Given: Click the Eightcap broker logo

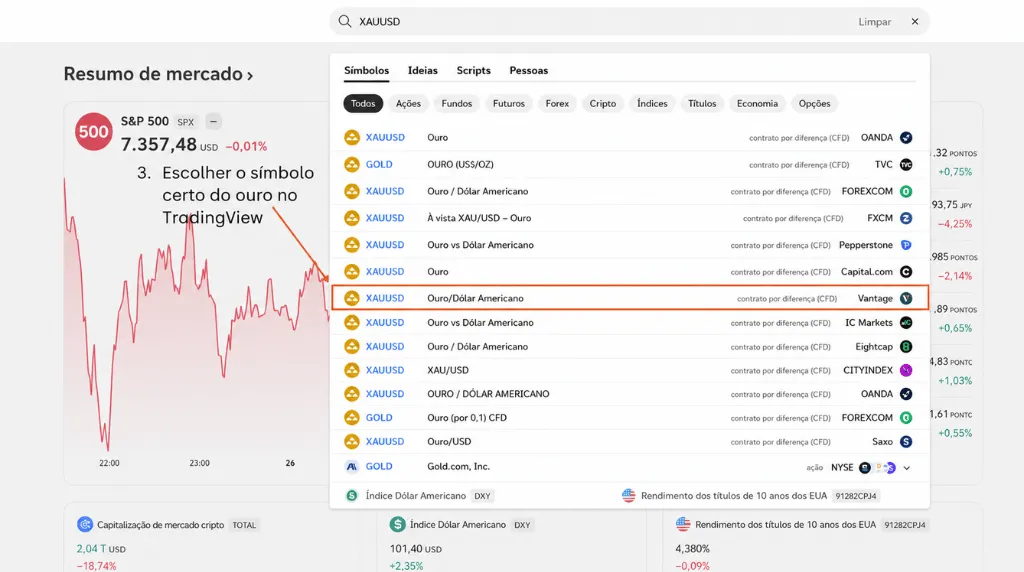Looking at the screenshot, I should pyautogui.click(x=906, y=347).
